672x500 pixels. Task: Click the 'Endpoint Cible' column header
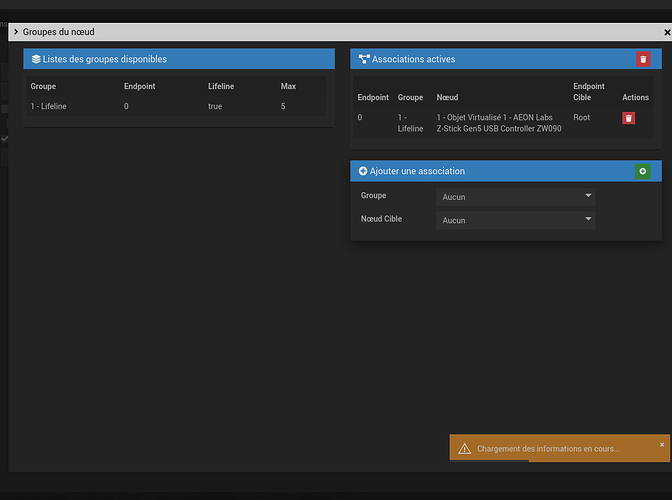[589, 92]
